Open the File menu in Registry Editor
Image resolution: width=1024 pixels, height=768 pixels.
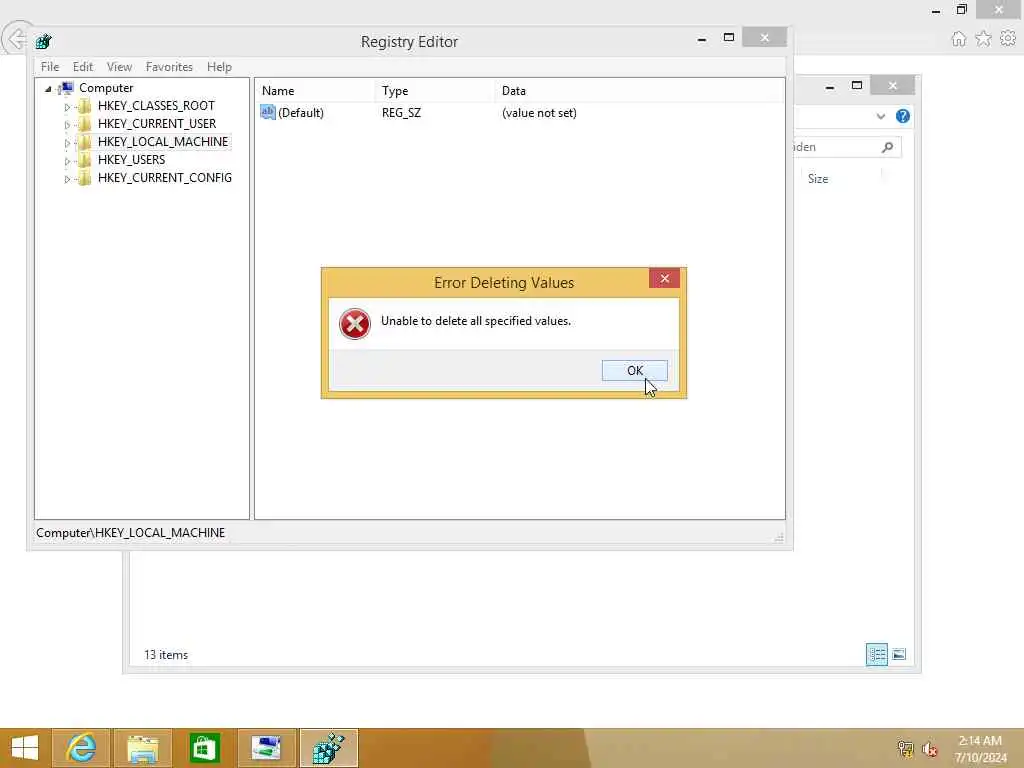50,67
